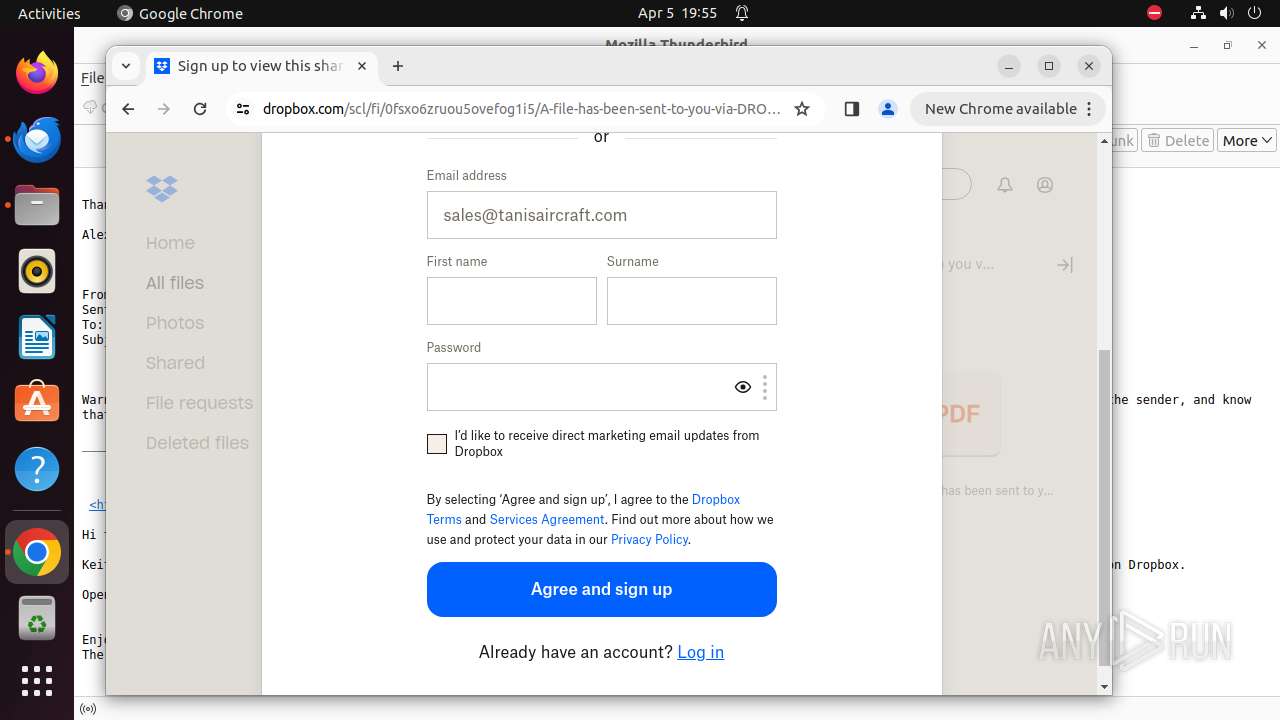The height and width of the screenshot is (720, 1280).
Task: Go forward in Chrome
Action: point(164,109)
